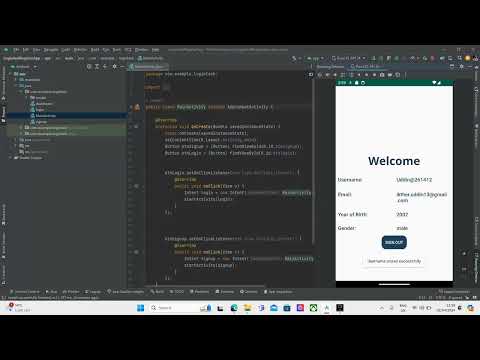This screenshot has width=480, height=360.
Task: Click the editor vertical scrollbar
Action: [x=314, y=160]
